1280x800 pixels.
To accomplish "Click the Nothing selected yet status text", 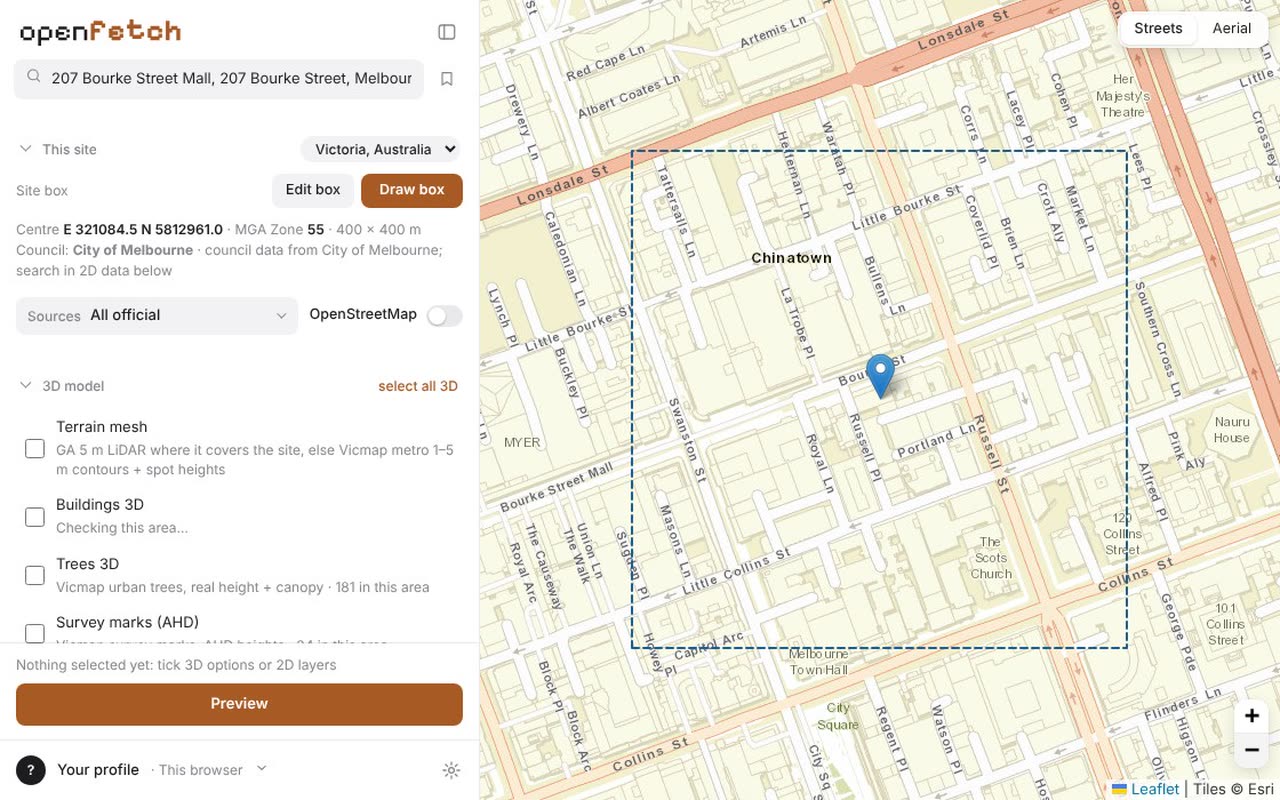I will click(176, 665).
